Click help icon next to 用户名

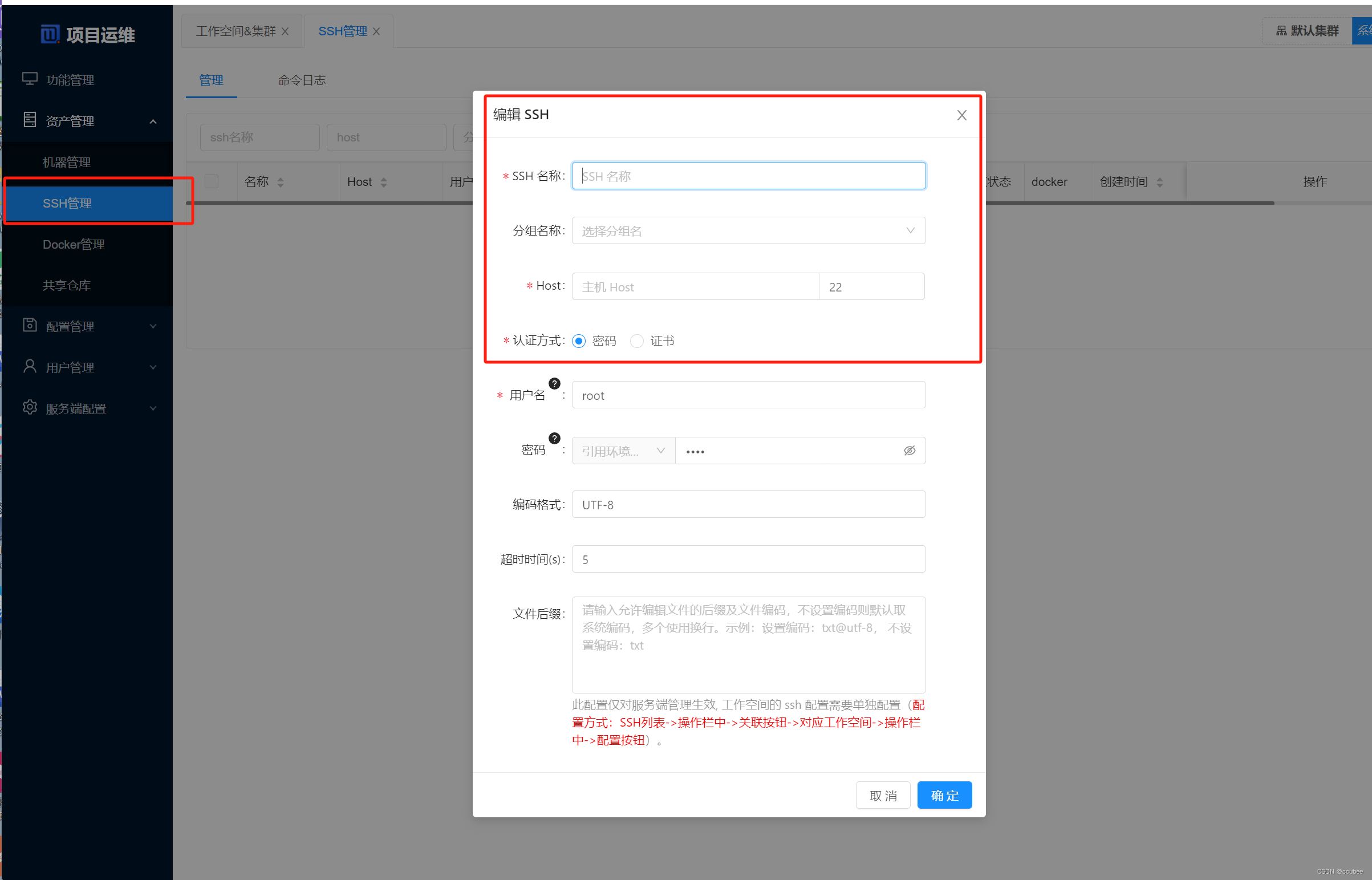554,383
